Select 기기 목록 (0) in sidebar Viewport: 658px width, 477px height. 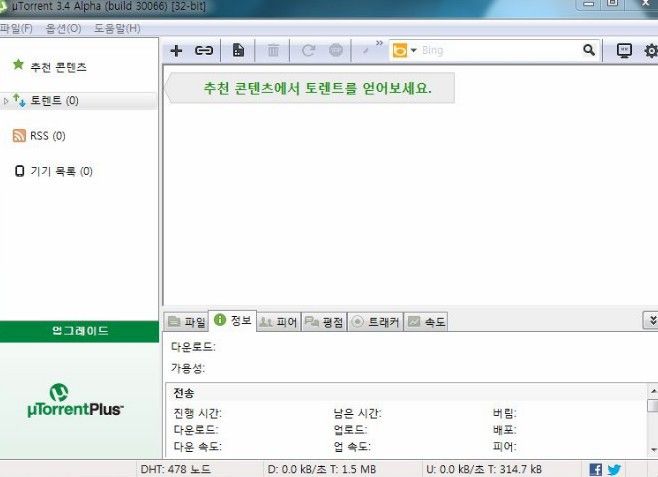[x=61, y=171]
